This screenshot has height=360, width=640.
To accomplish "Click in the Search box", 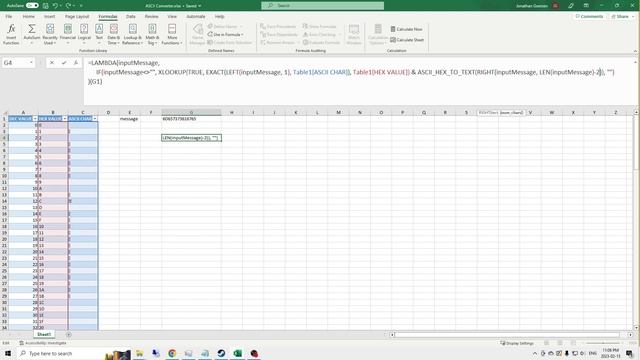I will coord(322,5).
